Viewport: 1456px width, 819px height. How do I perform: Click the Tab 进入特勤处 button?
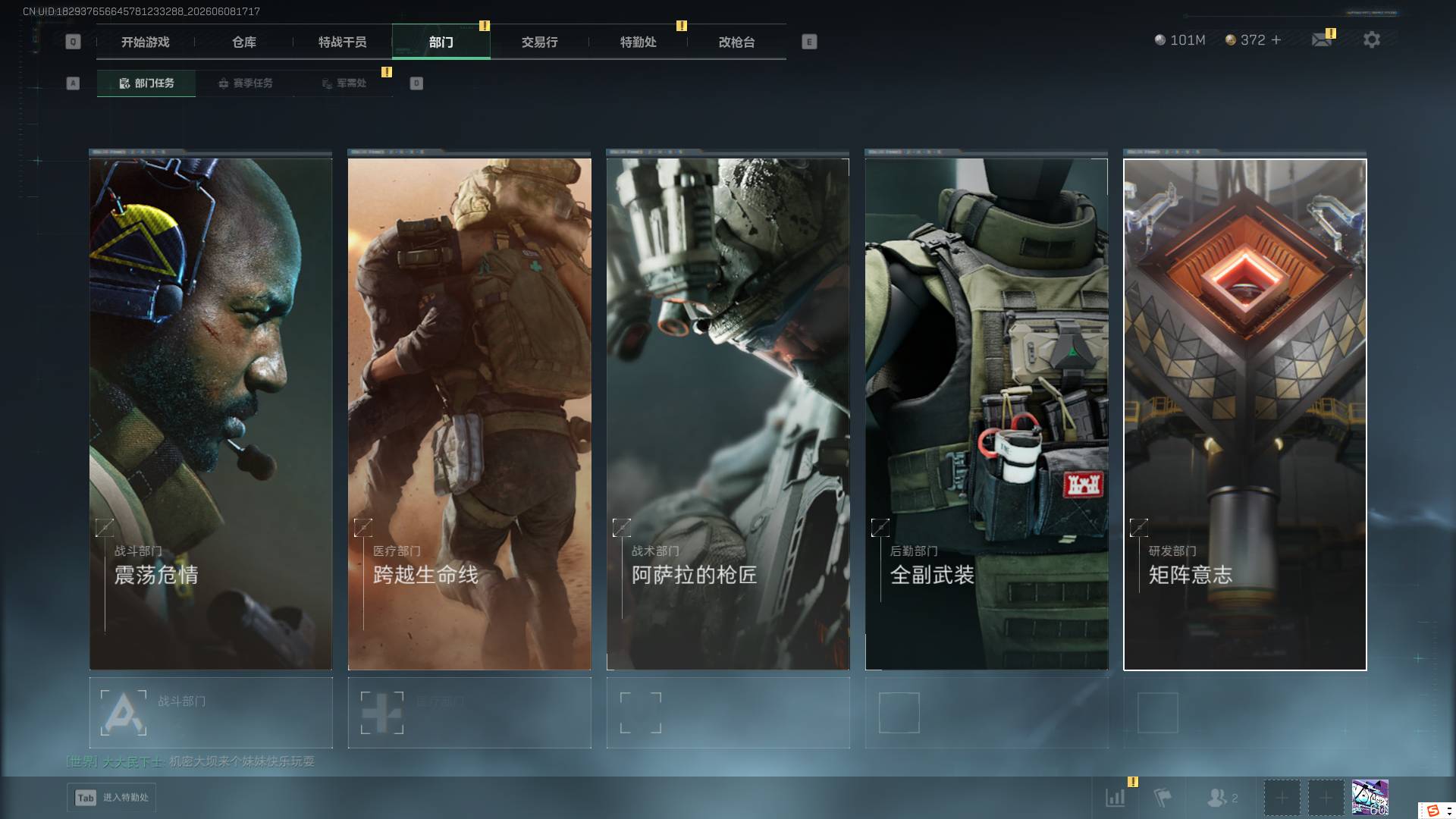tap(112, 798)
